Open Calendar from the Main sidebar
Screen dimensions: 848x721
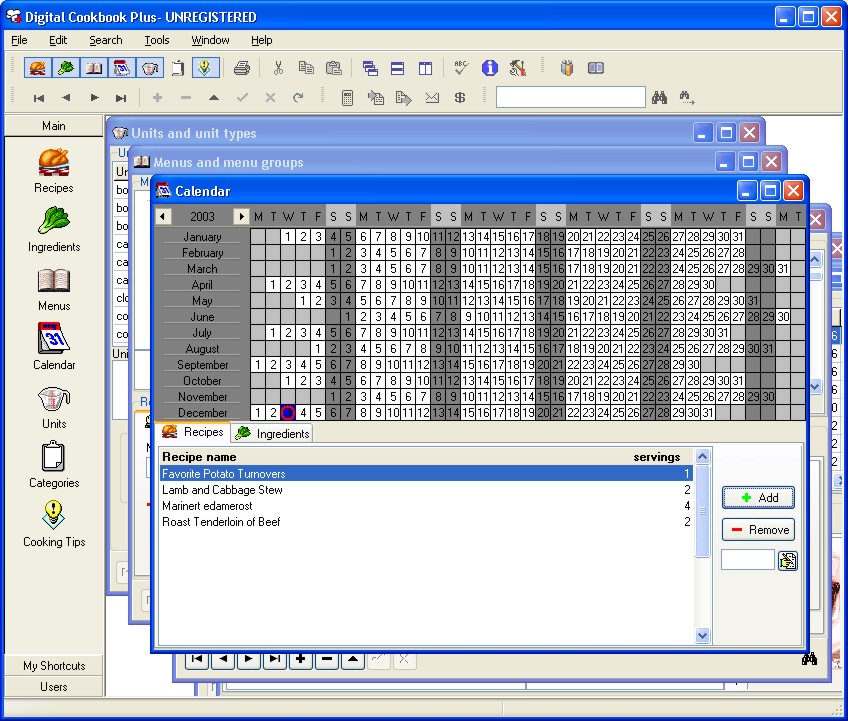tap(54, 347)
